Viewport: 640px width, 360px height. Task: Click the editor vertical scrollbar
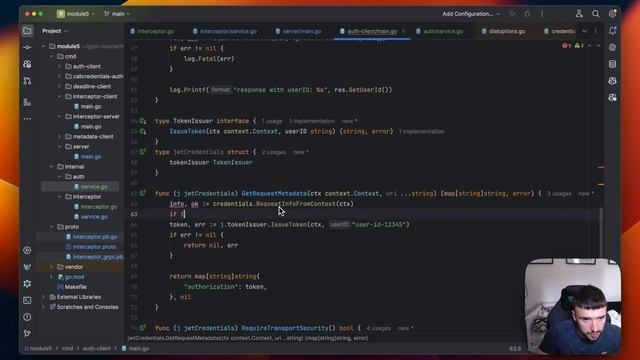click(601, 233)
